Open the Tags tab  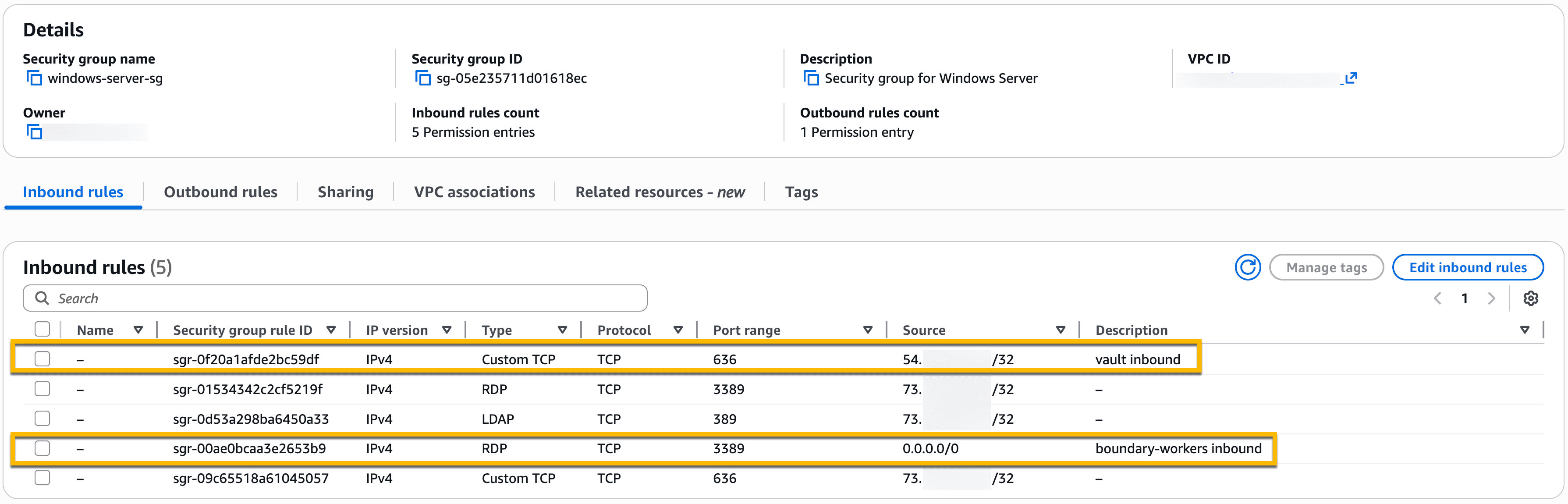(801, 192)
